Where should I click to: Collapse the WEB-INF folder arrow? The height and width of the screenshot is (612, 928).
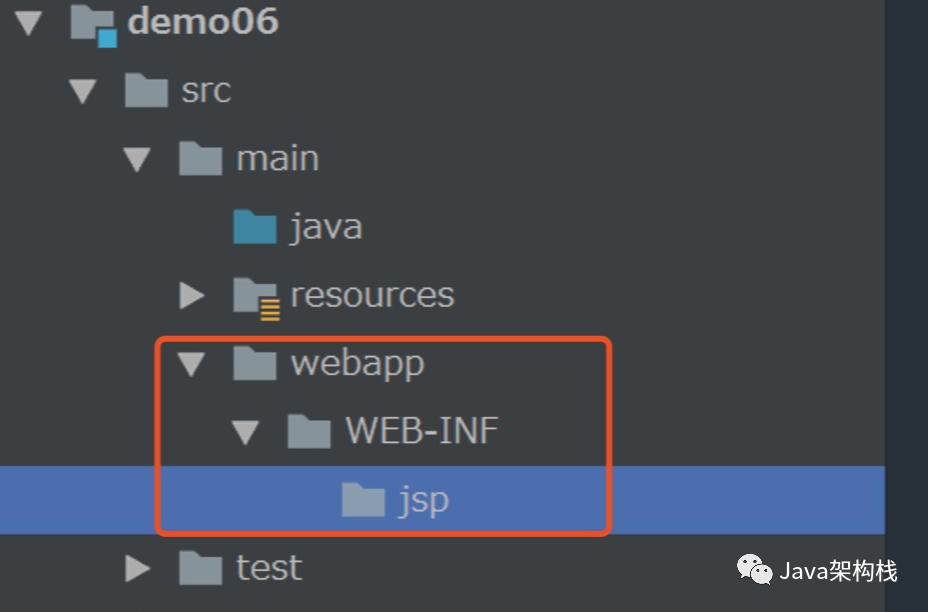245,433
